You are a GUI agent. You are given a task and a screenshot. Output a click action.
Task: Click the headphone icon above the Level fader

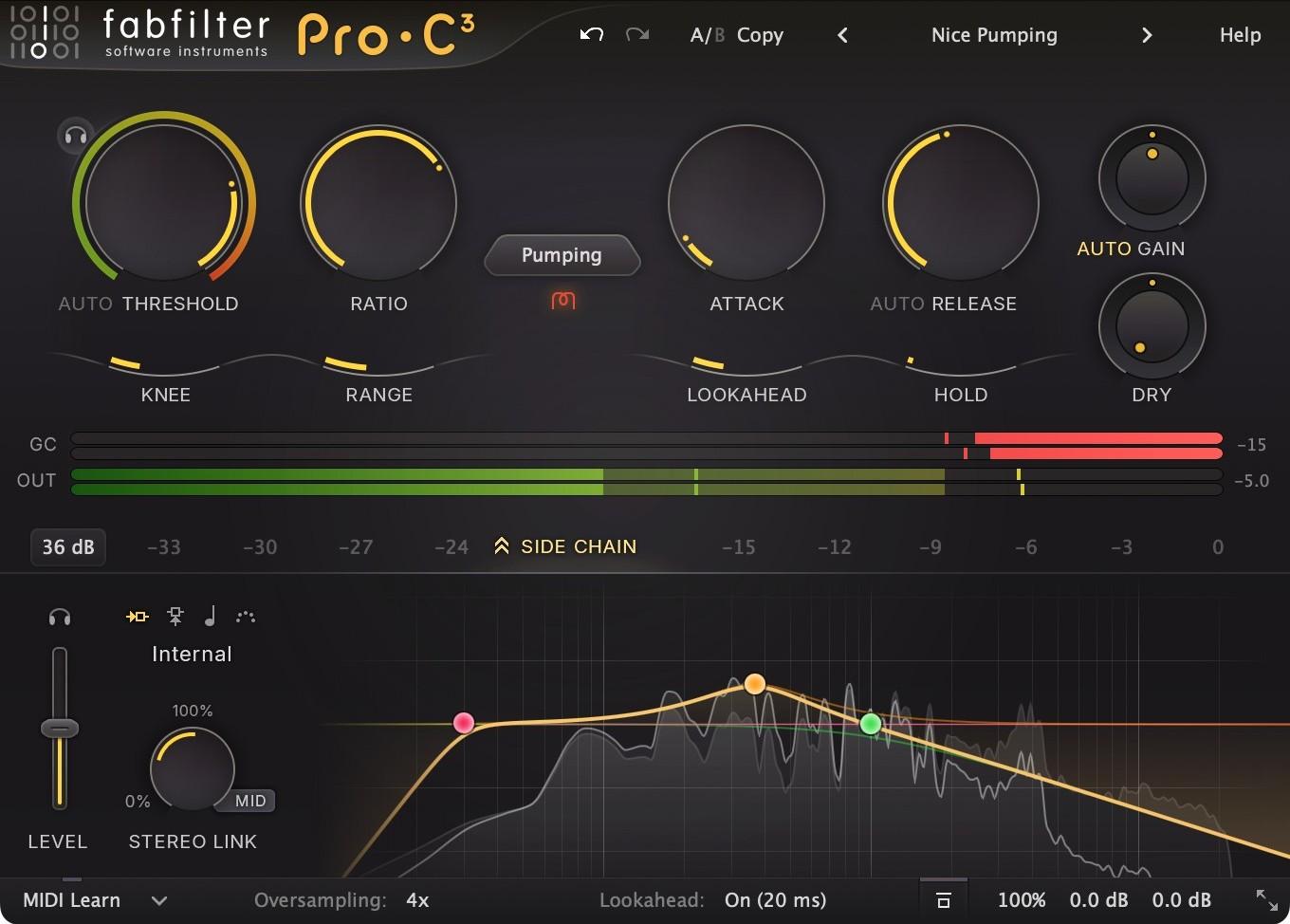click(x=59, y=616)
